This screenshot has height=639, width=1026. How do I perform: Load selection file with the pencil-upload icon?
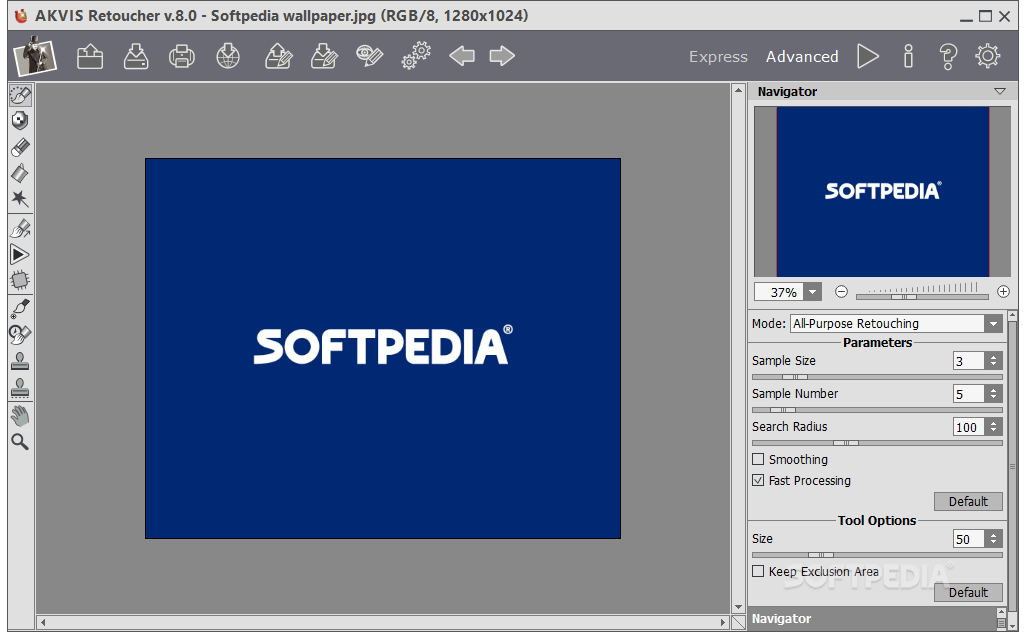(x=278, y=56)
